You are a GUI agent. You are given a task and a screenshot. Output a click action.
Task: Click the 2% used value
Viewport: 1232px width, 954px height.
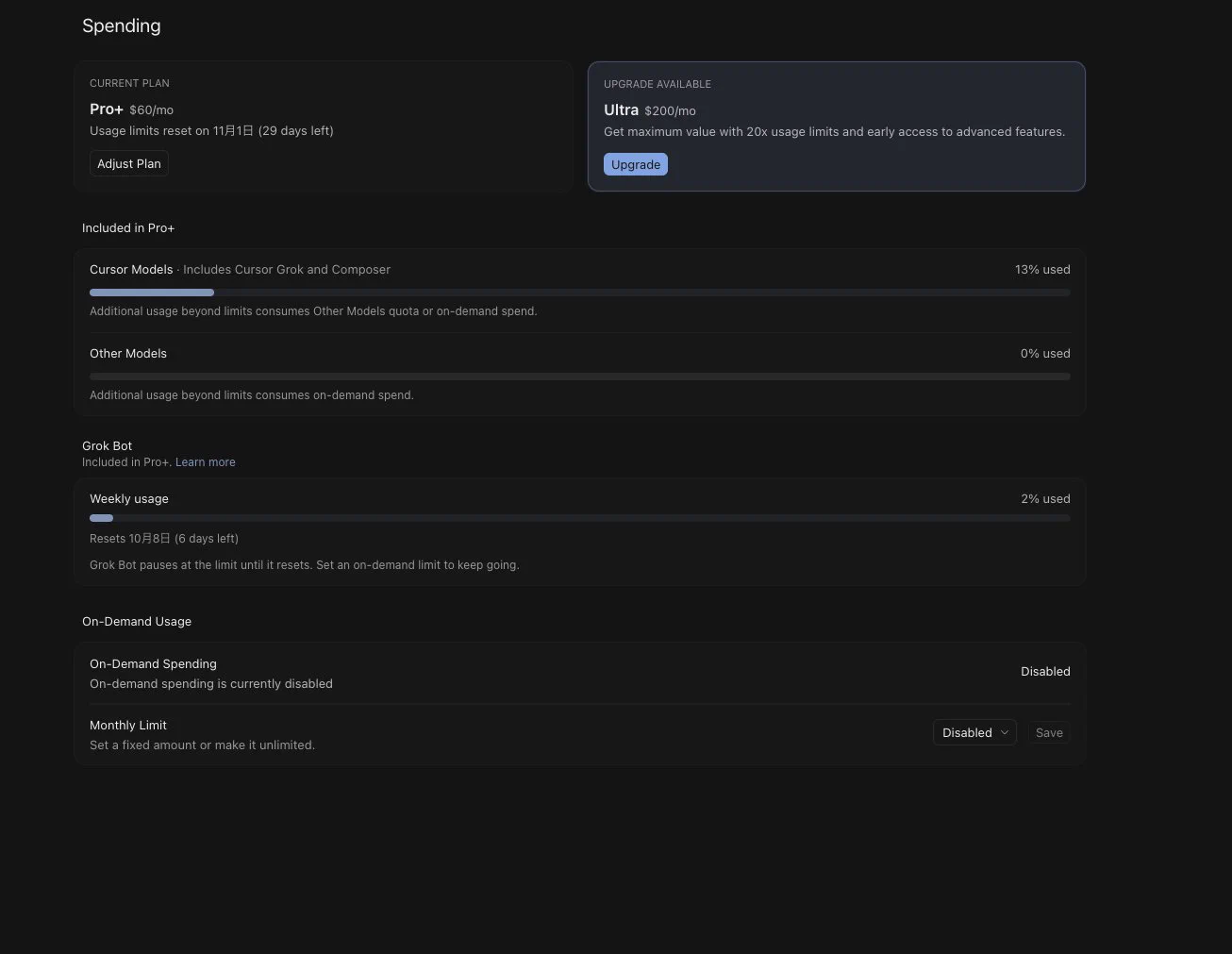click(1045, 499)
